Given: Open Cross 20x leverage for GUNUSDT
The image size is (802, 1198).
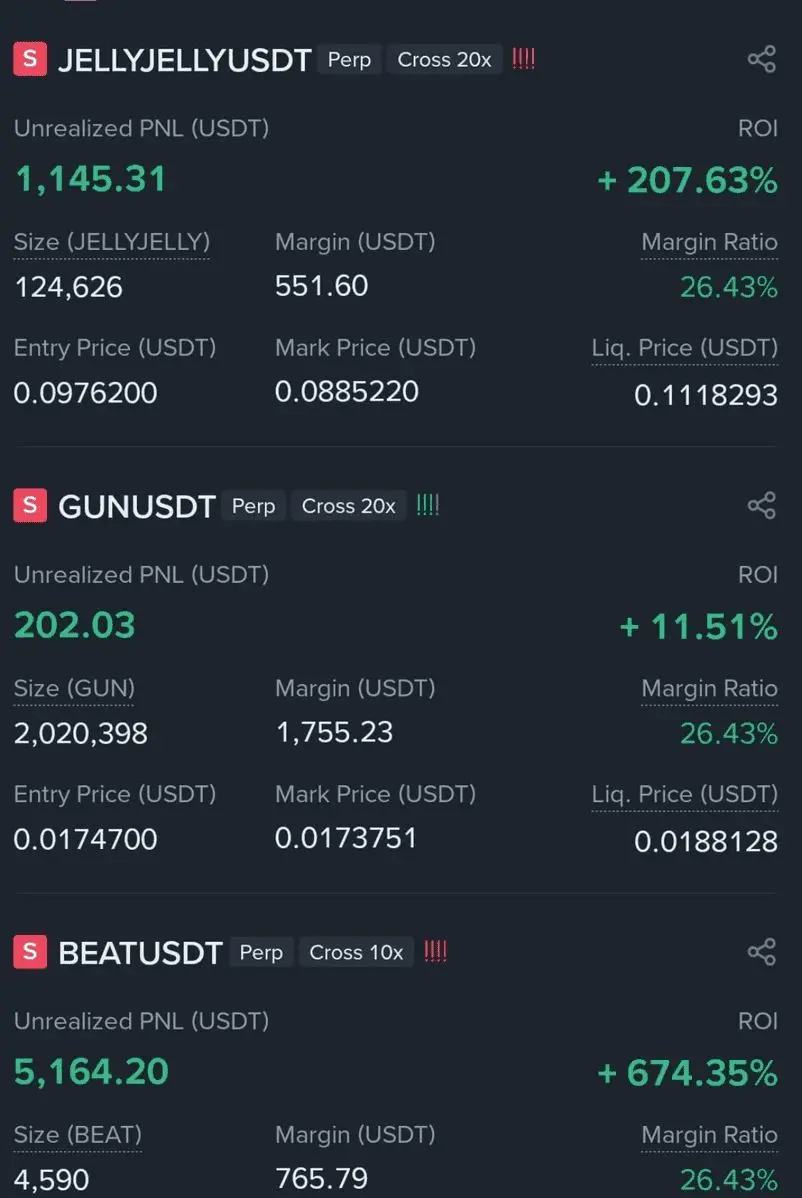Looking at the screenshot, I should tap(349, 506).
